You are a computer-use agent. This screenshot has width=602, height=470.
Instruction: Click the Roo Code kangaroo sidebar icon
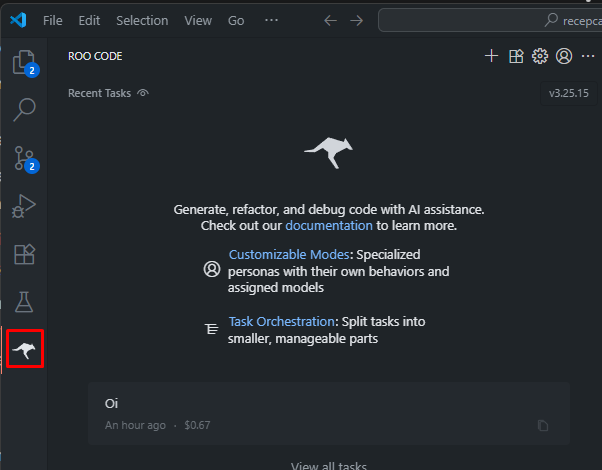23,350
